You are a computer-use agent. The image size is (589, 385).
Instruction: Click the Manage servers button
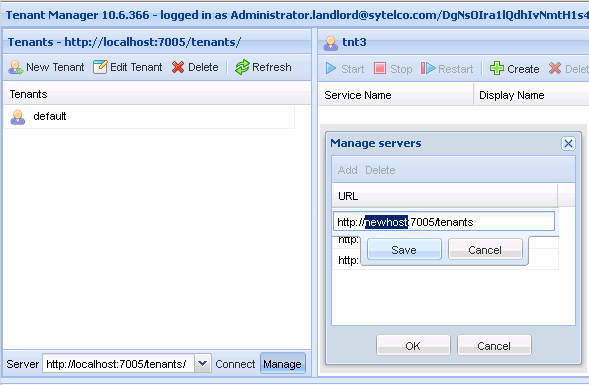point(282,364)
